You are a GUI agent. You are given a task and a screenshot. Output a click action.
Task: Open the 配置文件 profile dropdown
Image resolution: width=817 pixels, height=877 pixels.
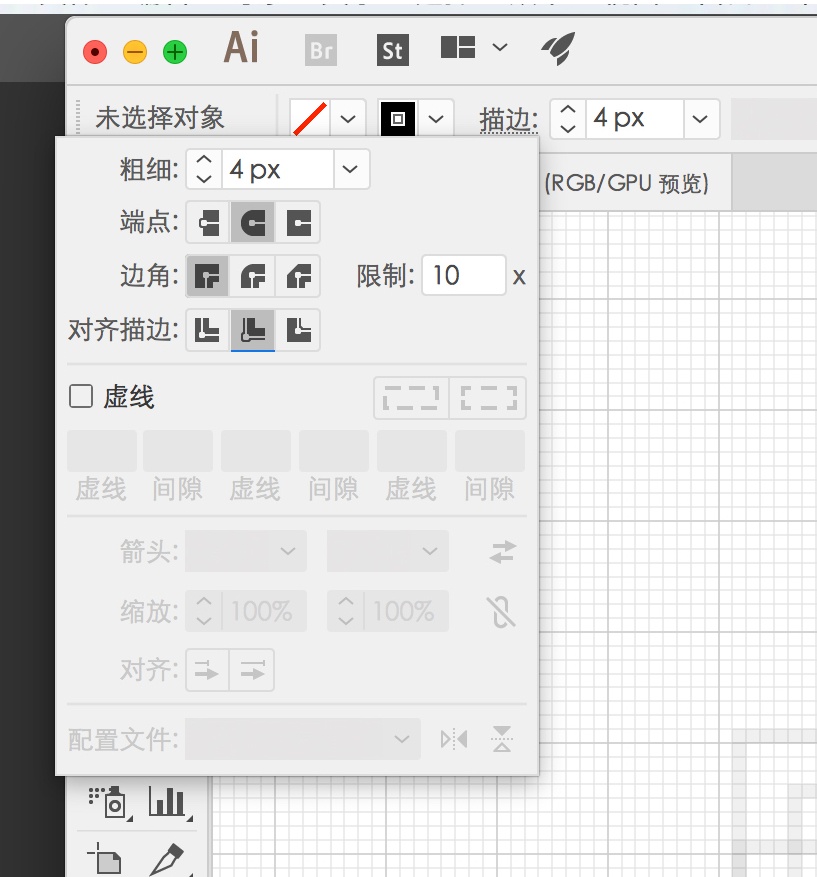click(x=303, y=739)
